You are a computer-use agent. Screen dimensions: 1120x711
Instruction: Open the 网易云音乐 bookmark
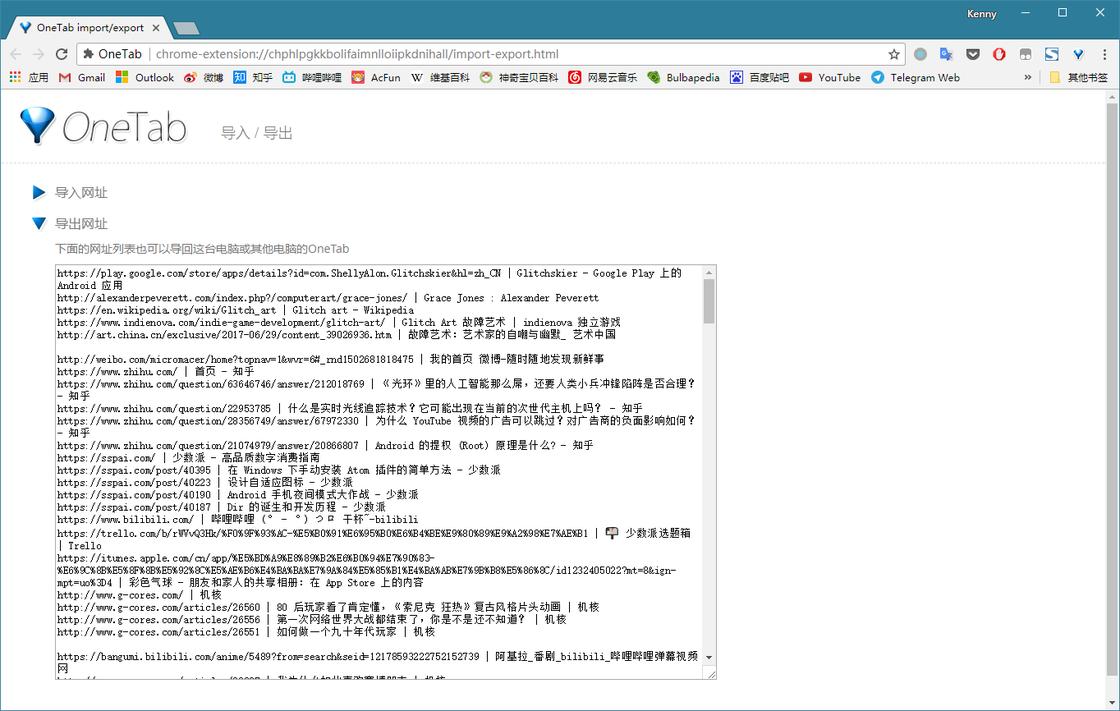[602, 77]
